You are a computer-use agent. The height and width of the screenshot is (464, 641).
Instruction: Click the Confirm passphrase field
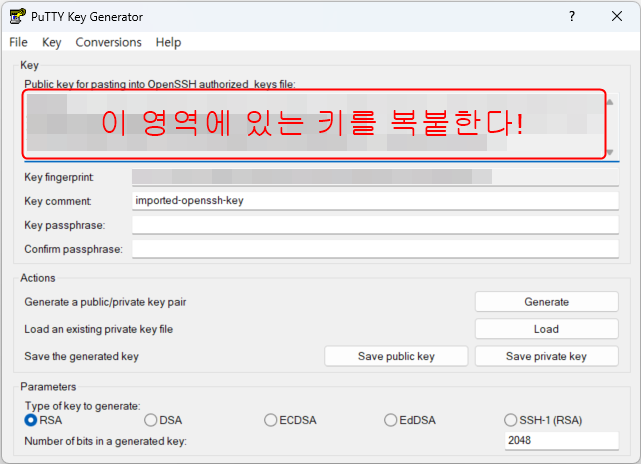coord(375,249)
